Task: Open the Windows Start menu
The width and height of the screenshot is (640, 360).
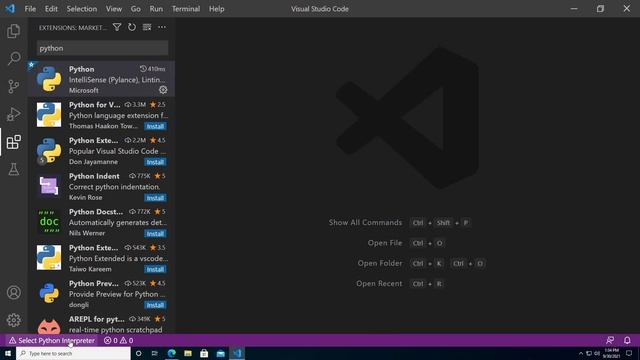Action: coord(8,353)
